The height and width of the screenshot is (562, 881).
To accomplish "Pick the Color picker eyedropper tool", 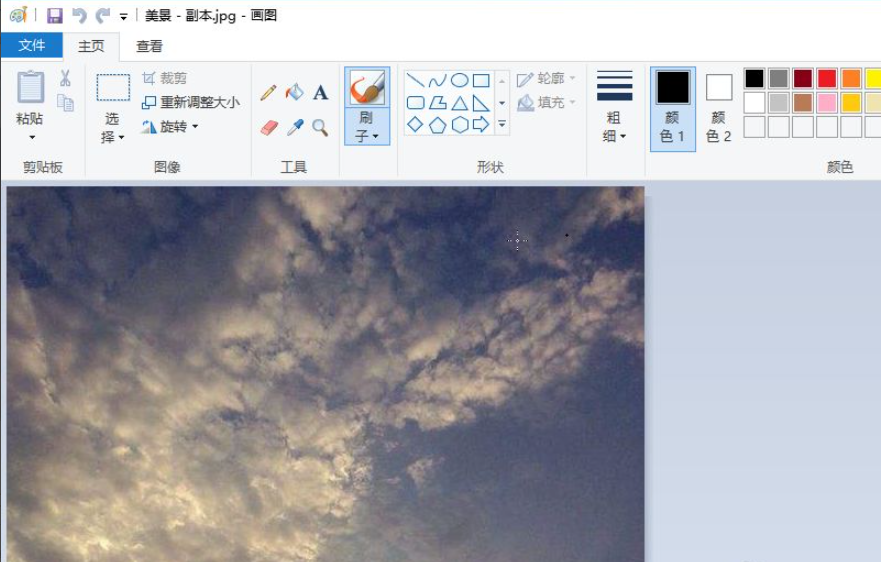I will 294,128.
